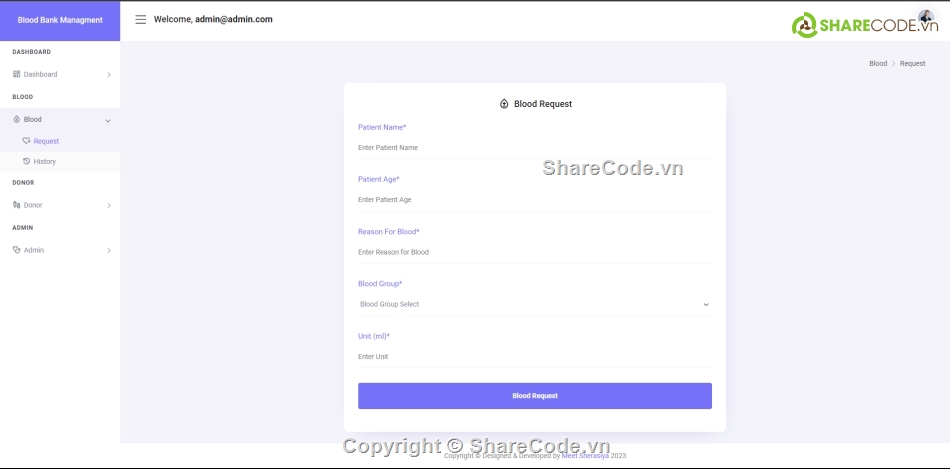This screenshot has width=950, height=469.
Task: Expand the Admin menu chevron
Action: point(109,251)
